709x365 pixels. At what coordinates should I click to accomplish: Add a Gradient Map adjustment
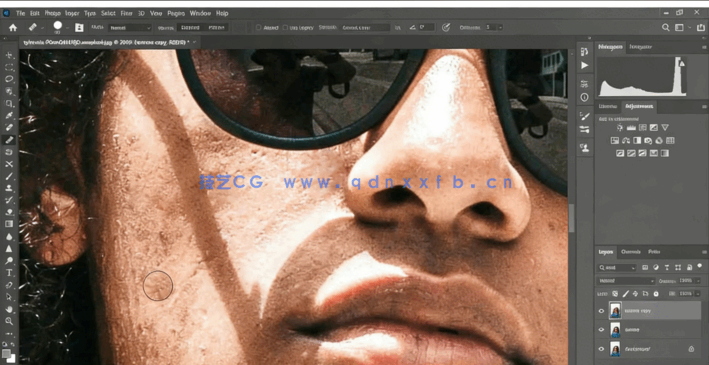click(x=665, y=153)
